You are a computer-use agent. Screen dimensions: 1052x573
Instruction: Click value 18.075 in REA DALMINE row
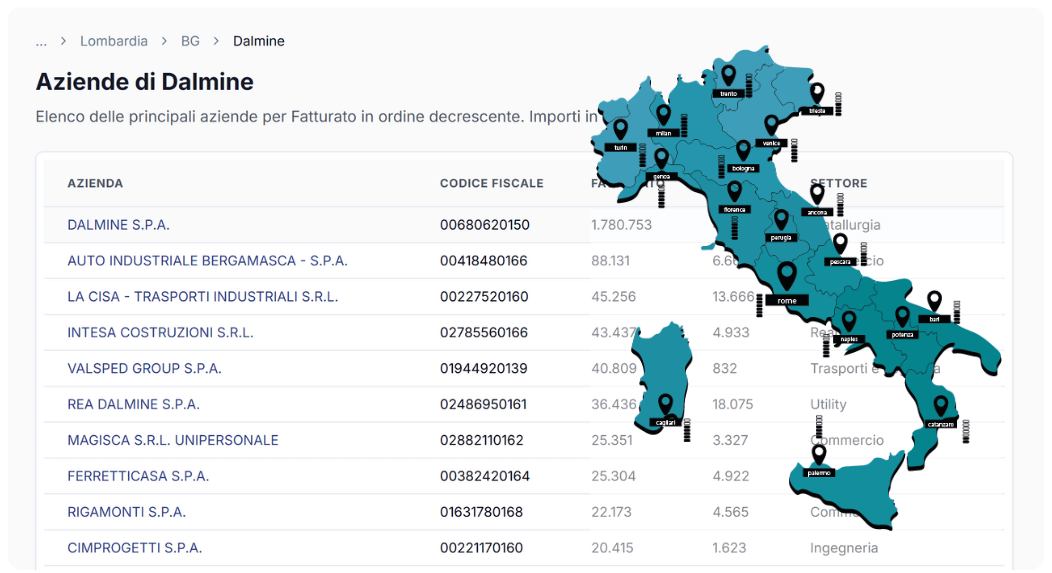tap(733, 404)
